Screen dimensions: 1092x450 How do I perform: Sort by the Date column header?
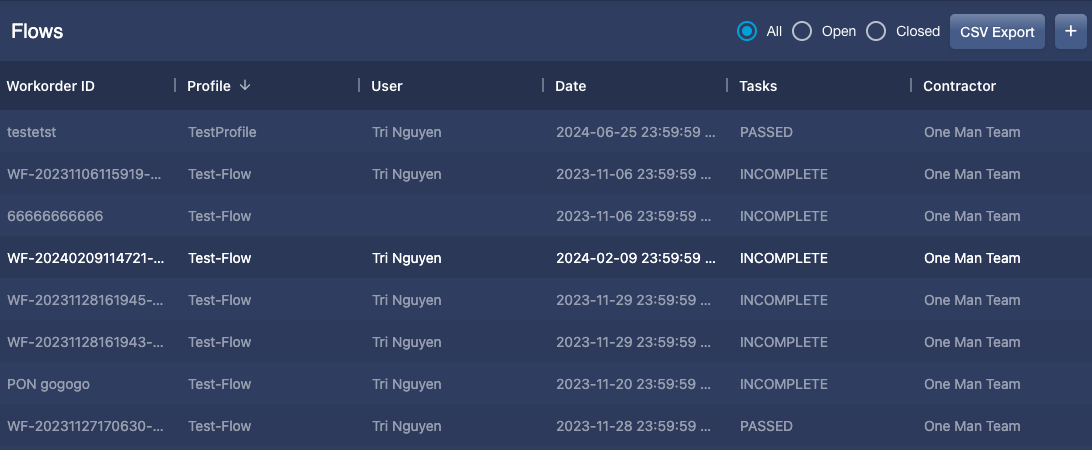click(570, 86)
